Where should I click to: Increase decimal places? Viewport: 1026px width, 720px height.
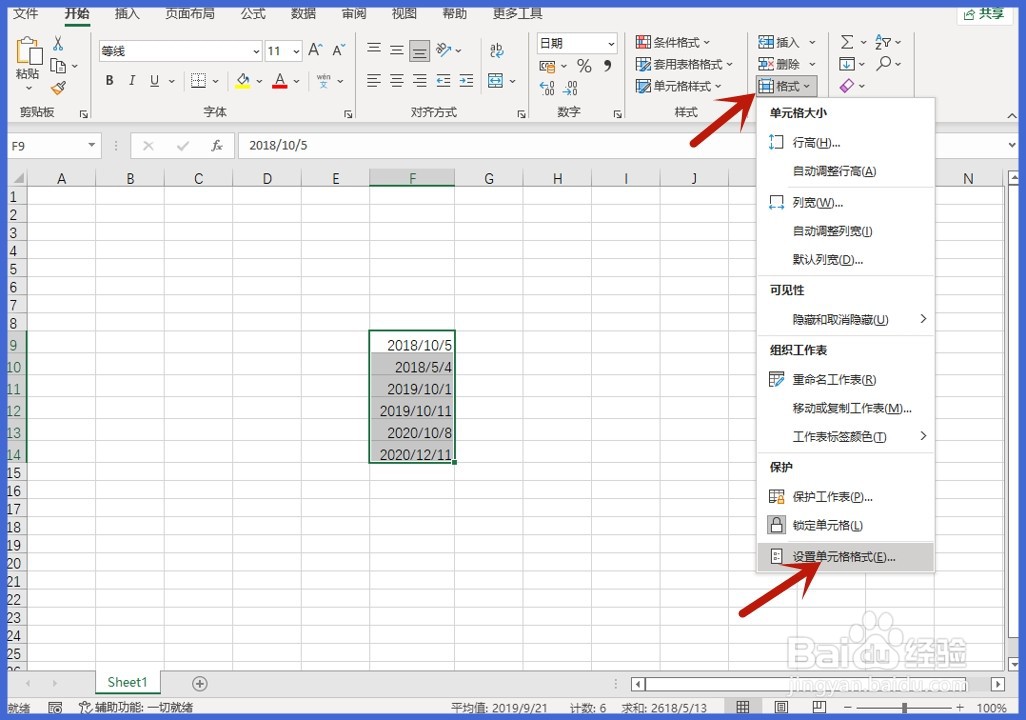[x=546, y=88]
